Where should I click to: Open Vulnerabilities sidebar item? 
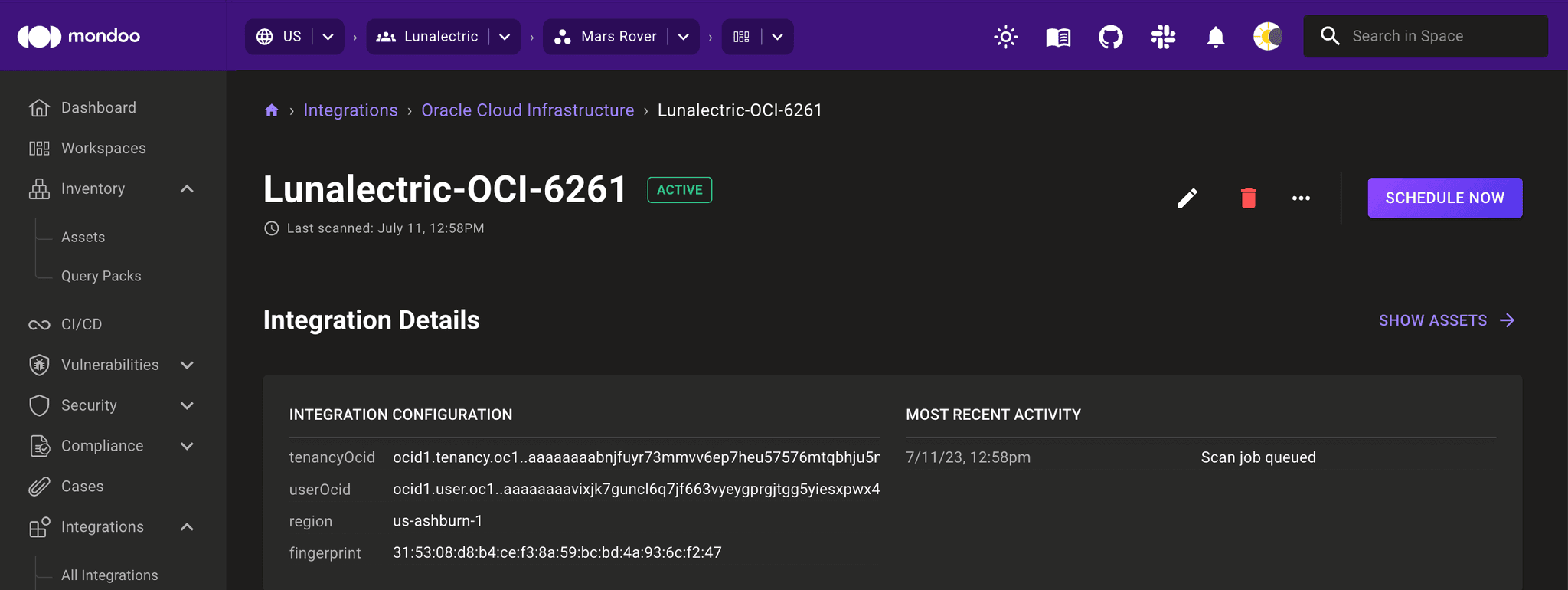110,365
